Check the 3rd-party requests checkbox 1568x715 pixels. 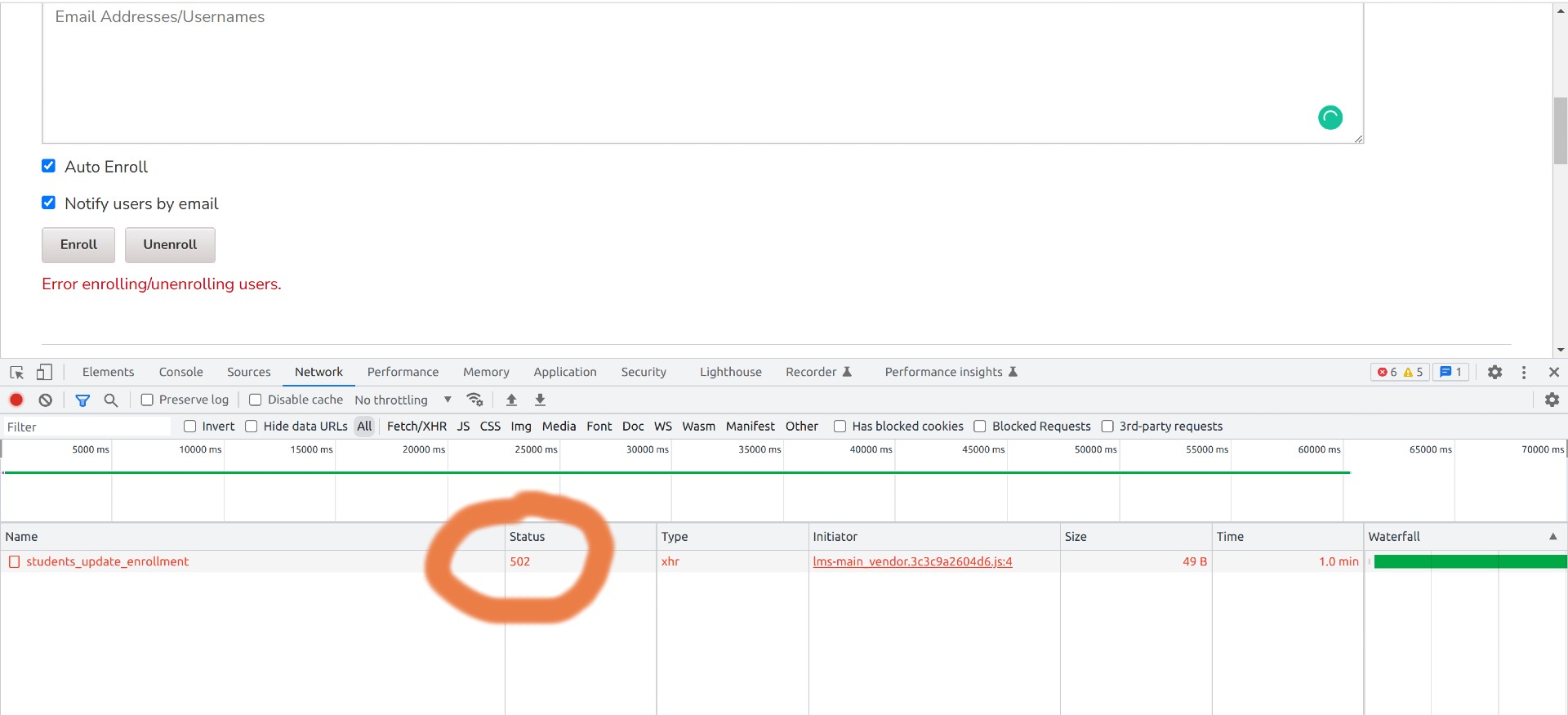coord(1107,426)
